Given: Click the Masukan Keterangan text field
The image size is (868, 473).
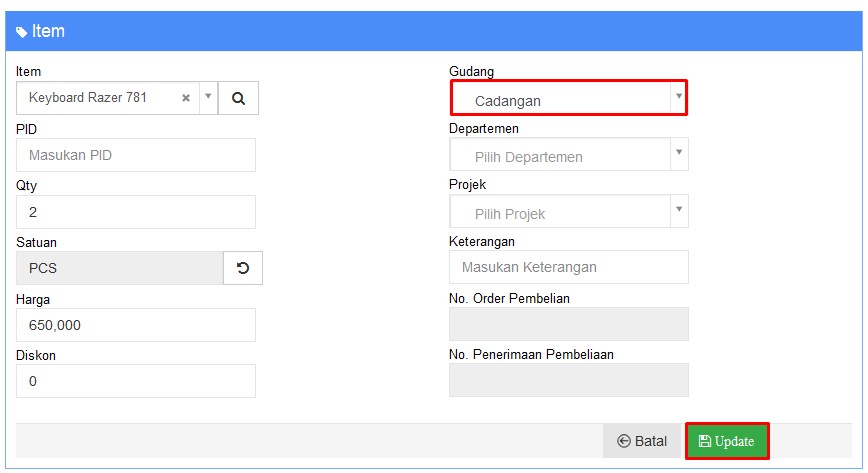Looking at the screenshot, I should pyautogui.click(x=569, y=267).
